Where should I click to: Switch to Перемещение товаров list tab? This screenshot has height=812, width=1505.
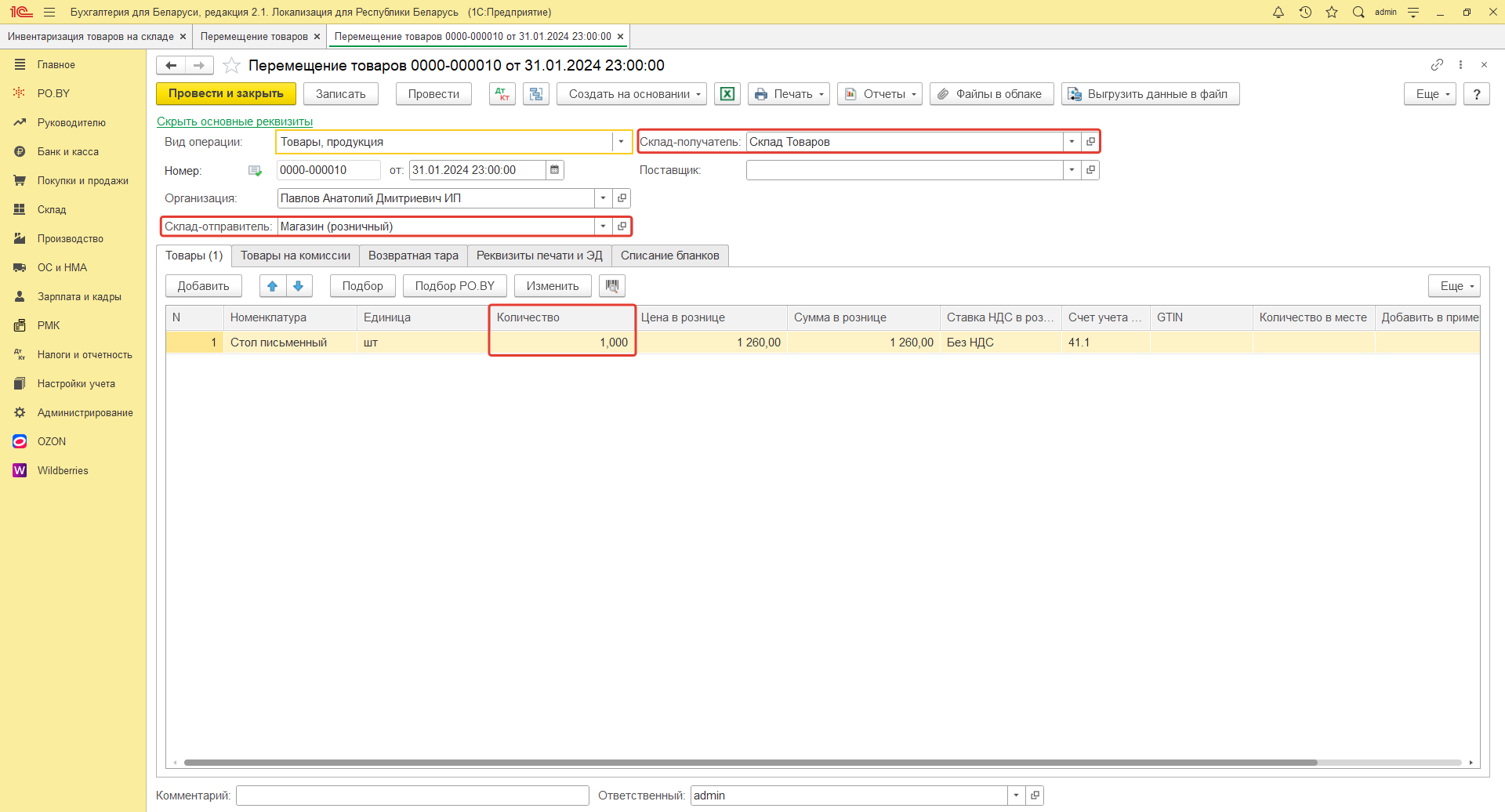254,37
